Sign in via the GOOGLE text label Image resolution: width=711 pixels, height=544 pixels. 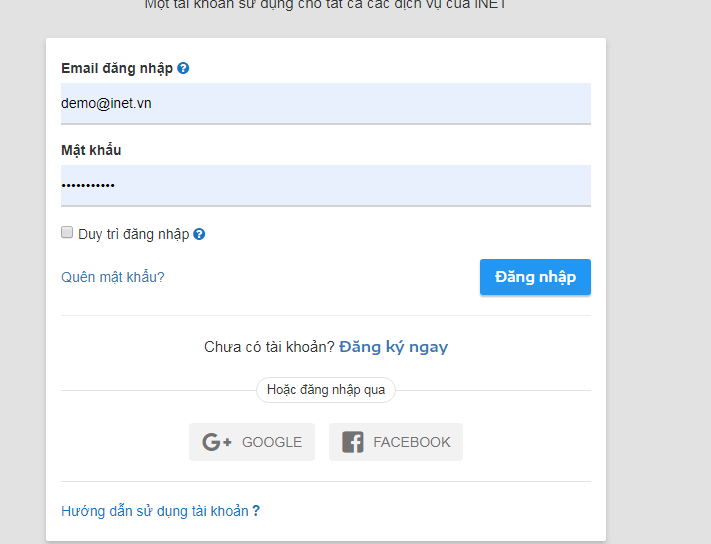click(272, 442)
